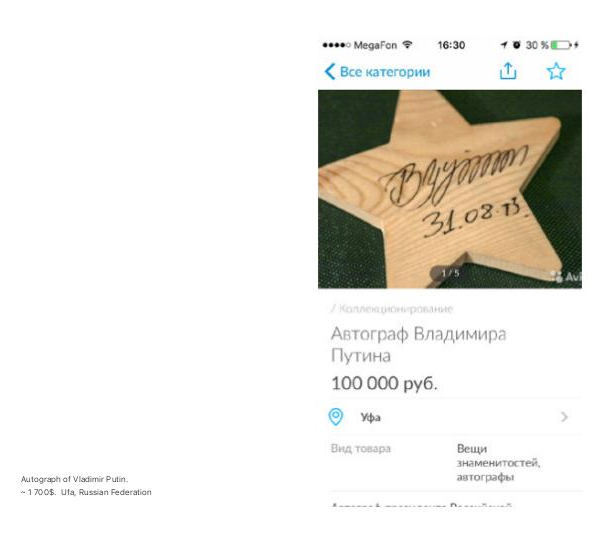The image size is (600, 543).
Task: Tap the location services arrow icon
Action: [504, 45]
